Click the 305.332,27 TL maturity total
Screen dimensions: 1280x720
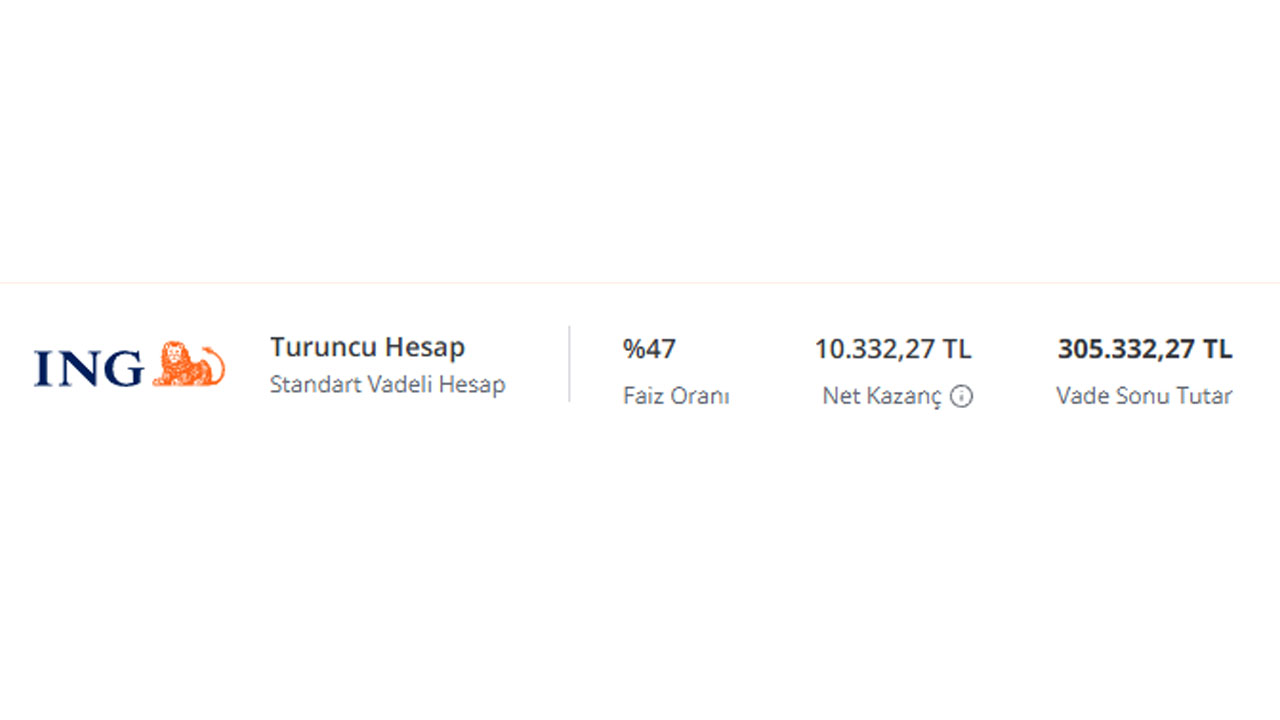(1145, 349)
